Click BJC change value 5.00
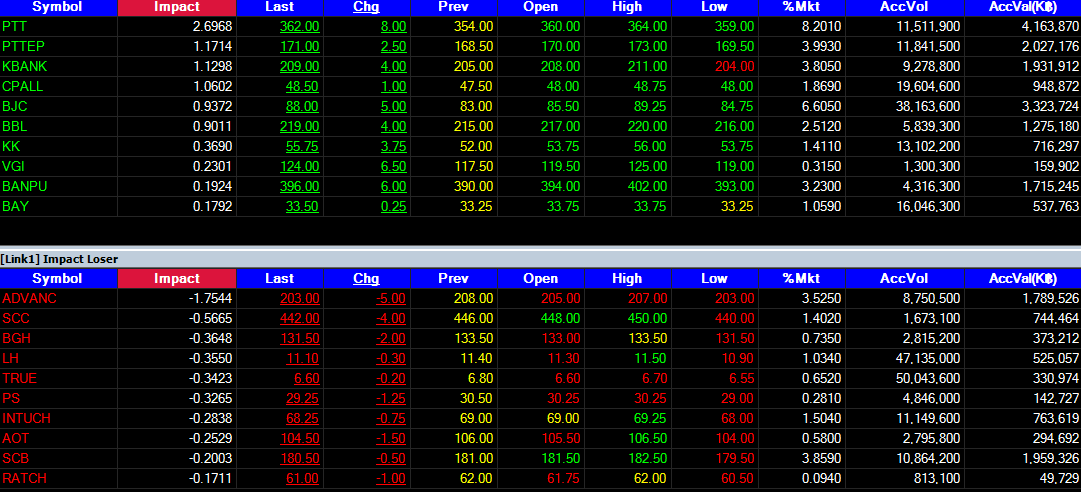This screenshot has width=1081, height=492. [393, 106]
